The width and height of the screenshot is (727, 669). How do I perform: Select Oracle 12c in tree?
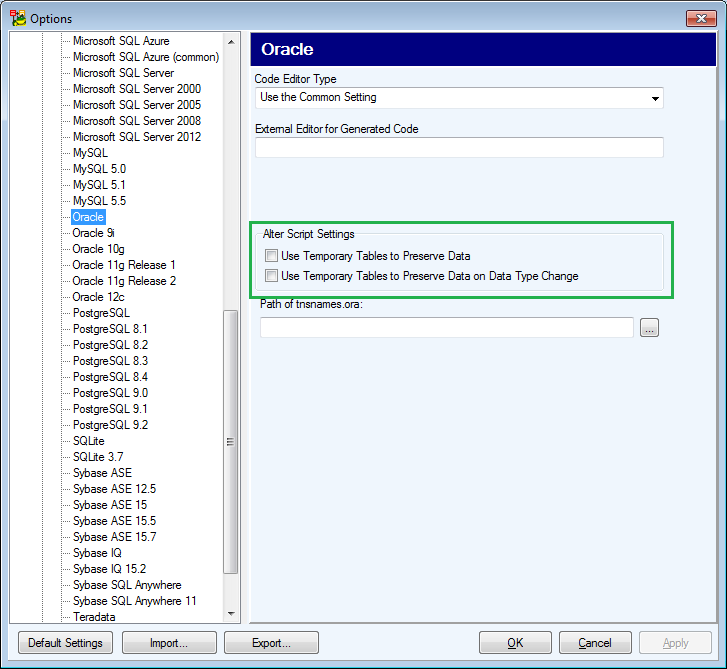pyautogui.click(x=98, y=297)
